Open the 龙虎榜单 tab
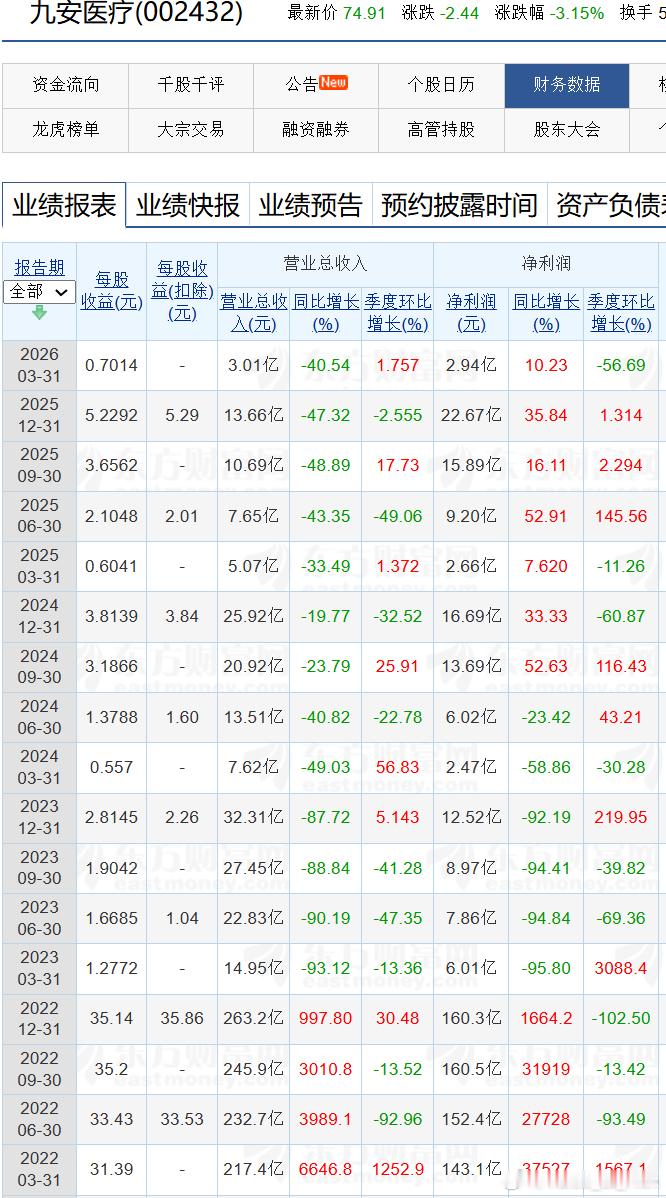The height and width of the screenshot is (1198, 666). (x=66, y=130)
